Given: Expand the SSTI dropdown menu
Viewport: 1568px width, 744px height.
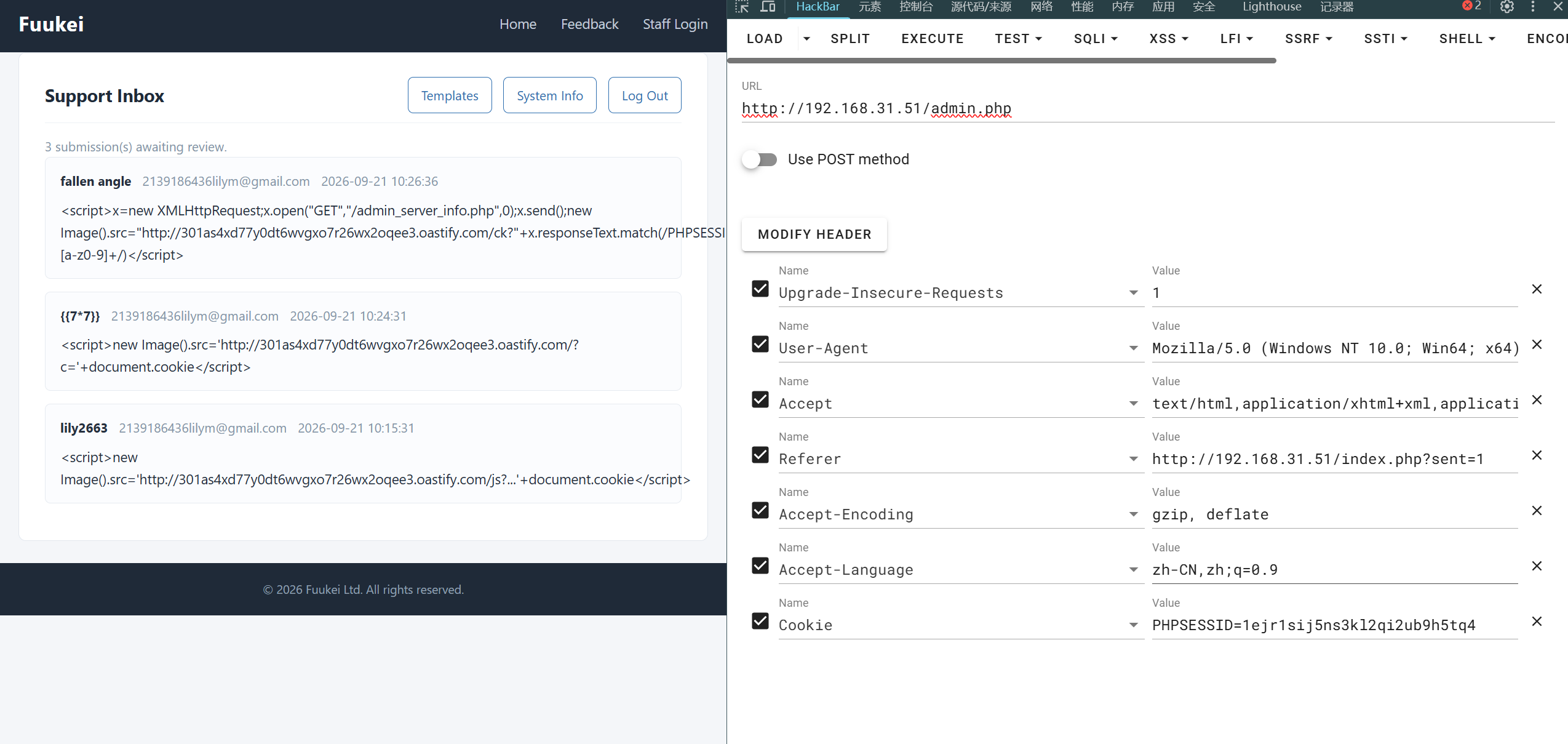Looking at the screenshot, I should [1386, 39].
